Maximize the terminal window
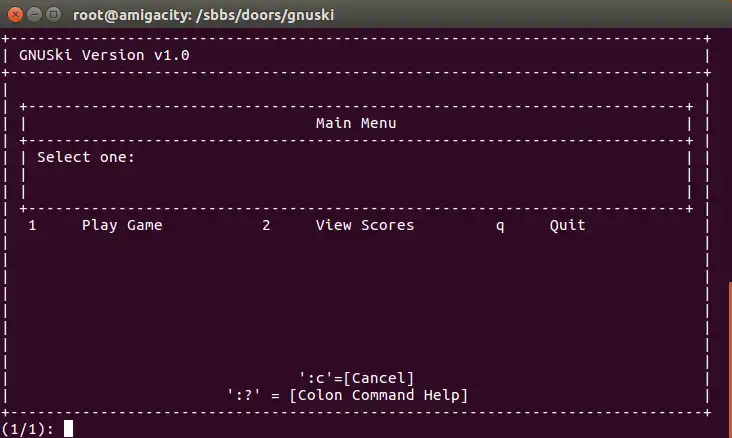Image resolution: width=732 pixels, height=438 pixels. (53, 14)
